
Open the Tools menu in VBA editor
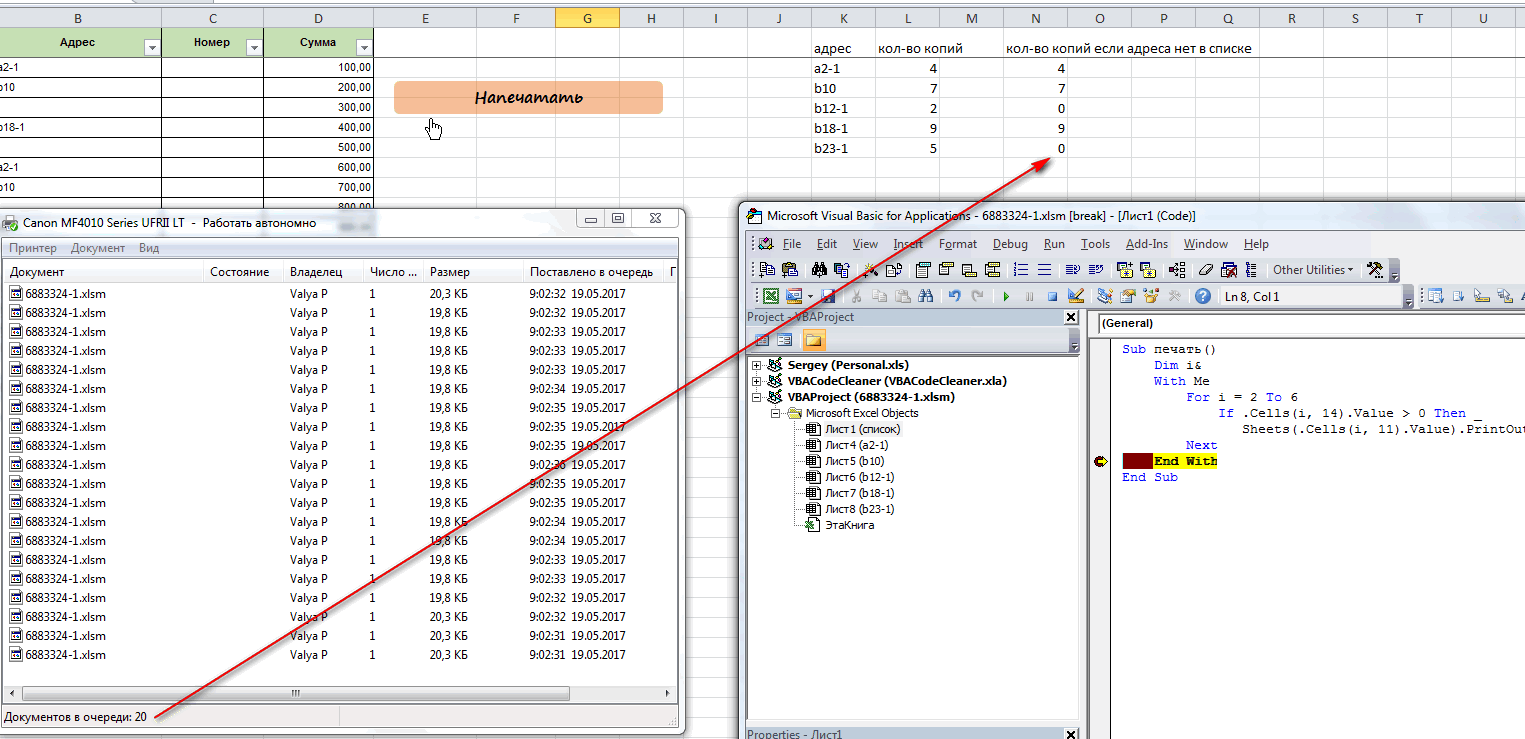pyautogui.click(x=1095, y=244)
